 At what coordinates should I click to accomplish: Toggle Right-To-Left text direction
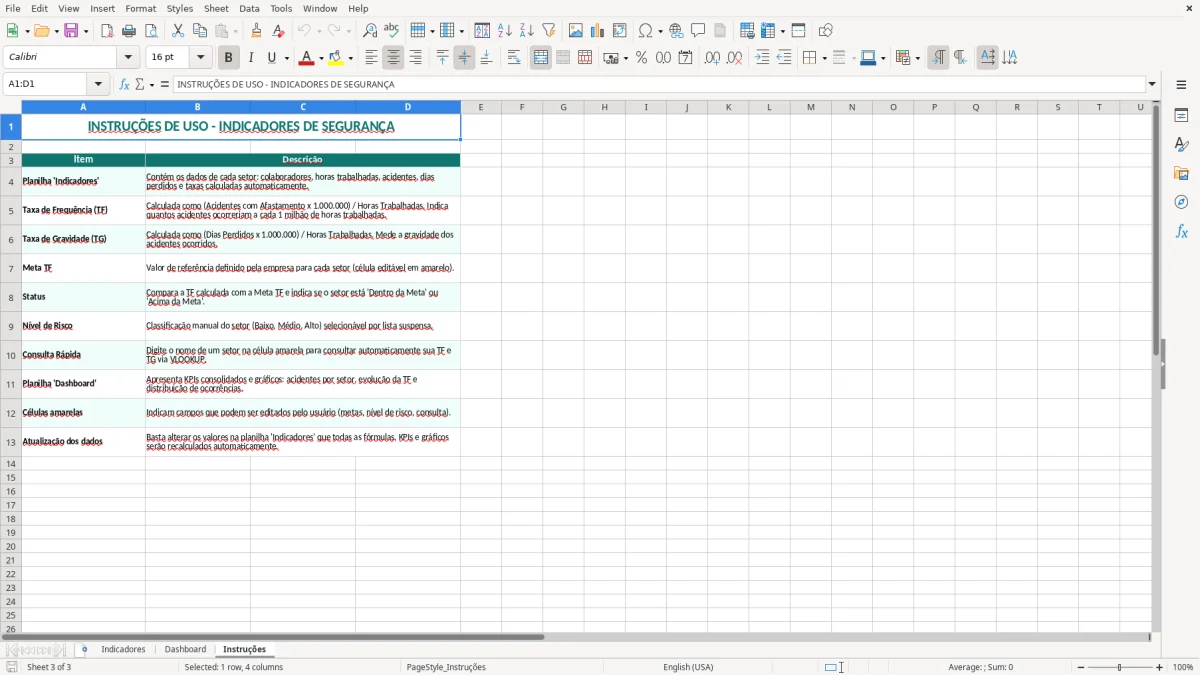click(960, 58)
